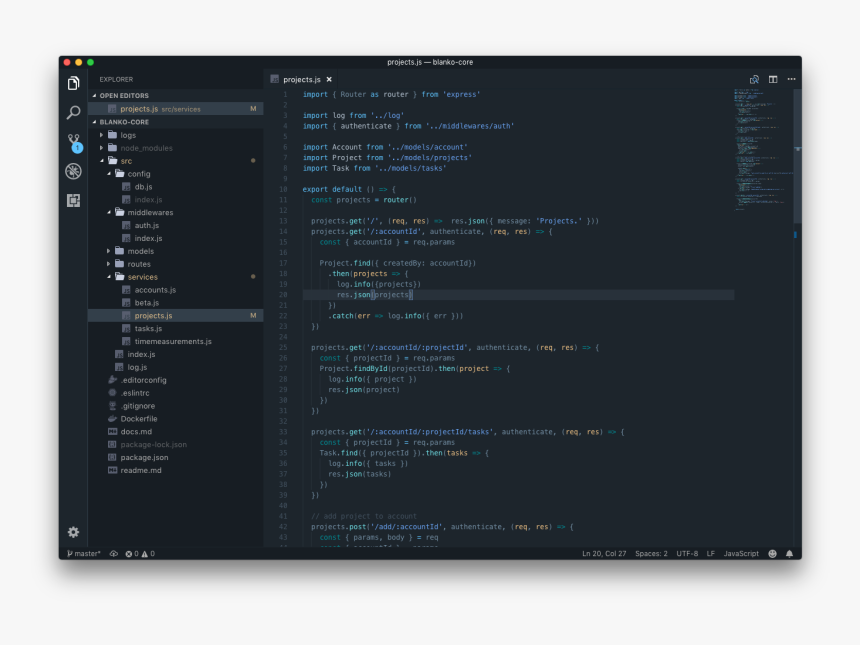Close the projects.js editor tab
Viewport: 860px width, 645px height.
[x=329, y=80]
